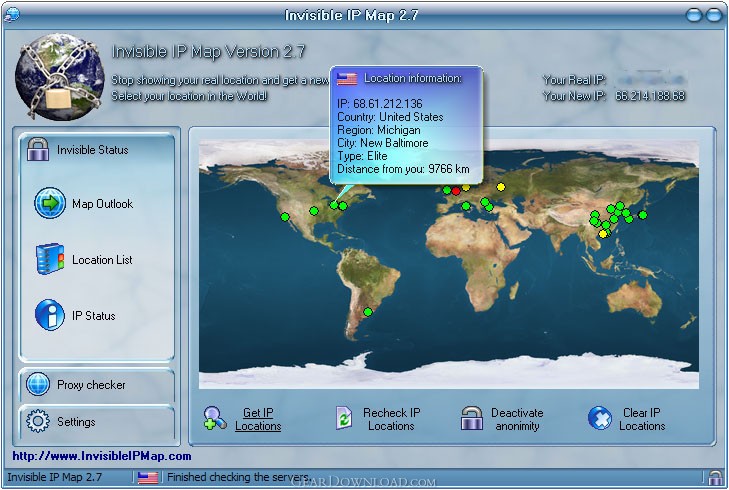This screenshot has height=490, width=729.
Task: Click the padlock icon beside Invisible Status
Action: pyautogui.click(x=38, y=149)
